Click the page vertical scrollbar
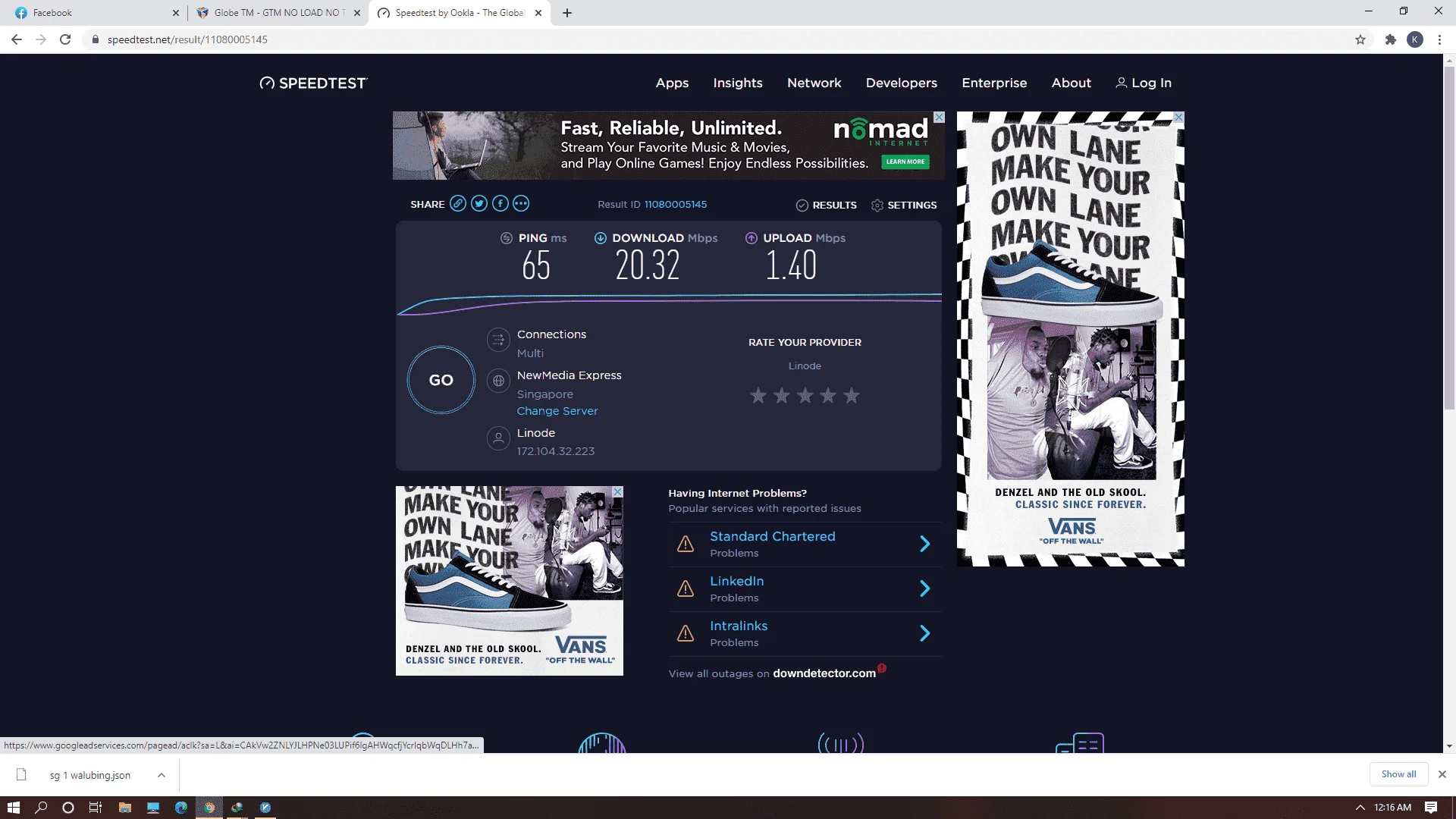This screenshot has width=1456, height=819. pos(1449,238)
